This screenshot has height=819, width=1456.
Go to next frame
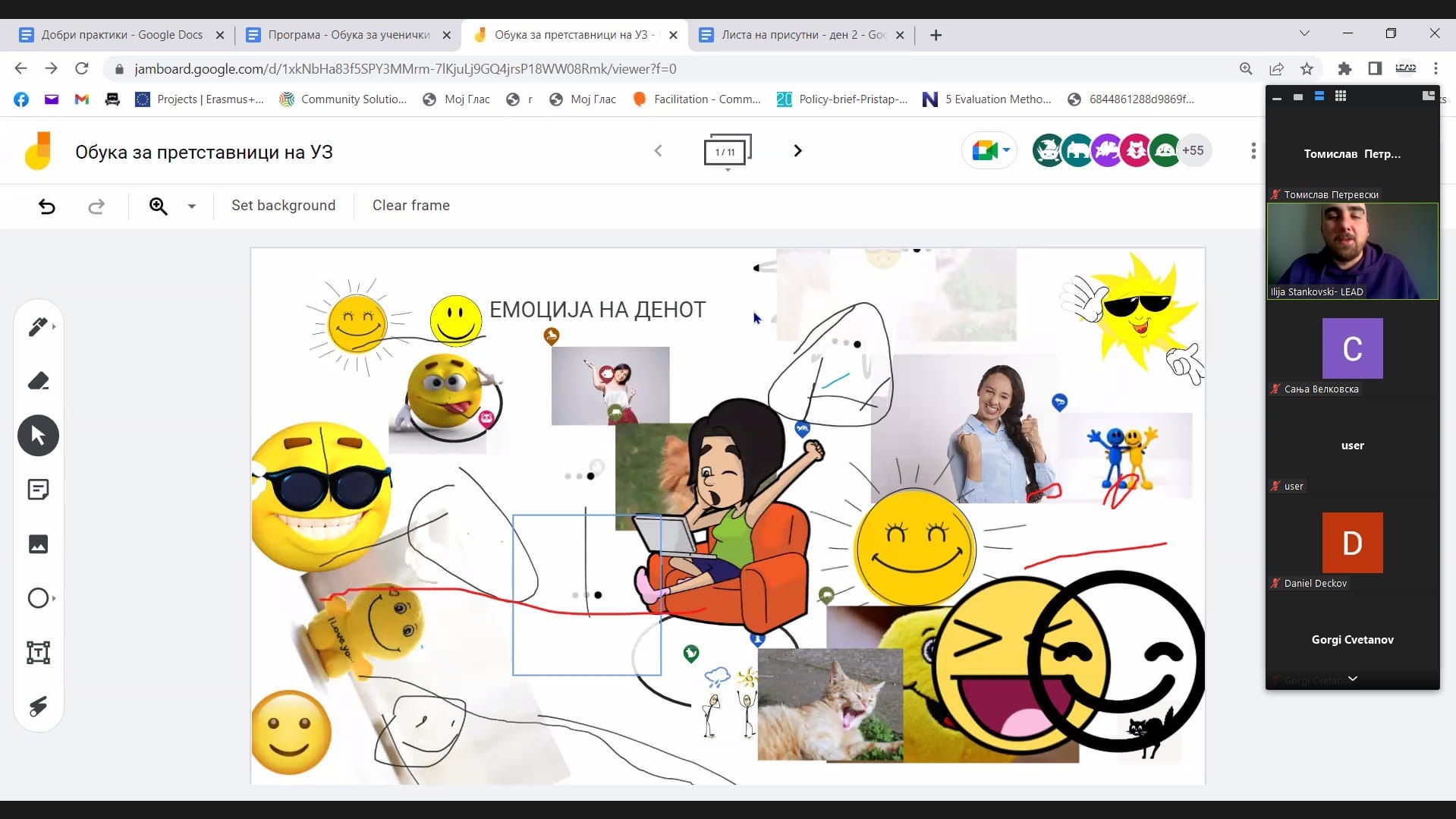click(797, 151)
